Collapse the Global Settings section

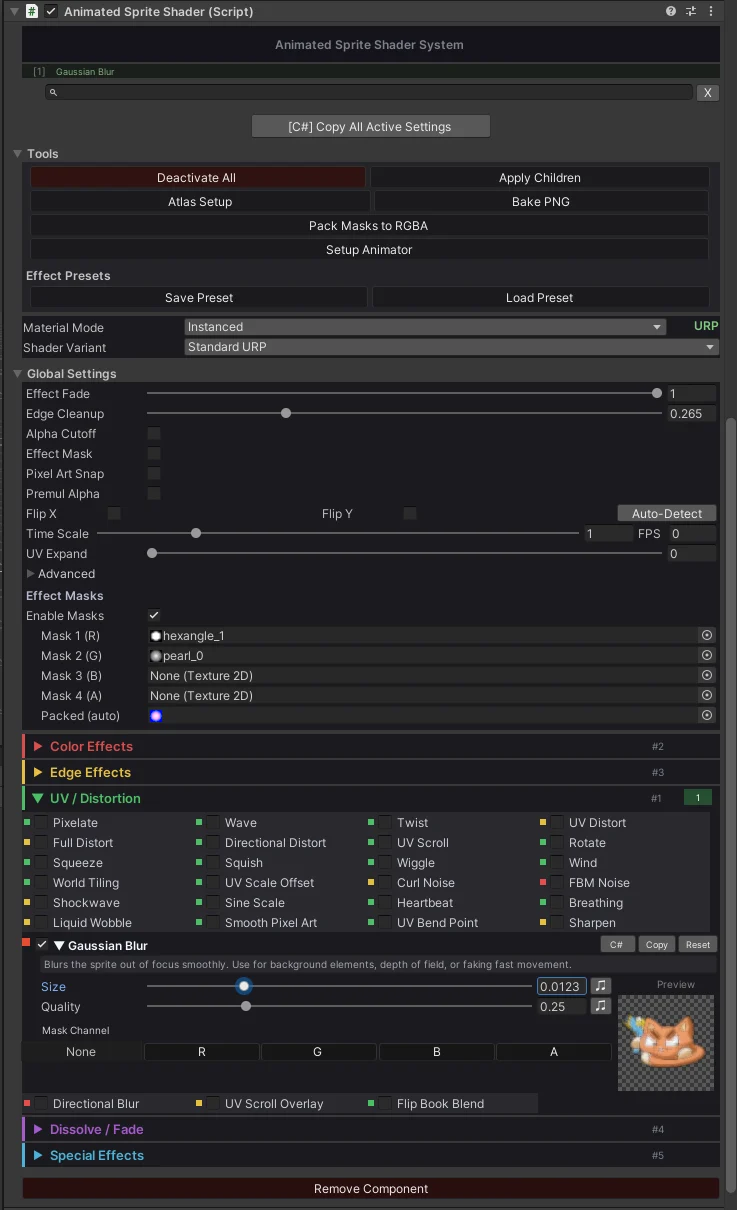coord(17,373)
